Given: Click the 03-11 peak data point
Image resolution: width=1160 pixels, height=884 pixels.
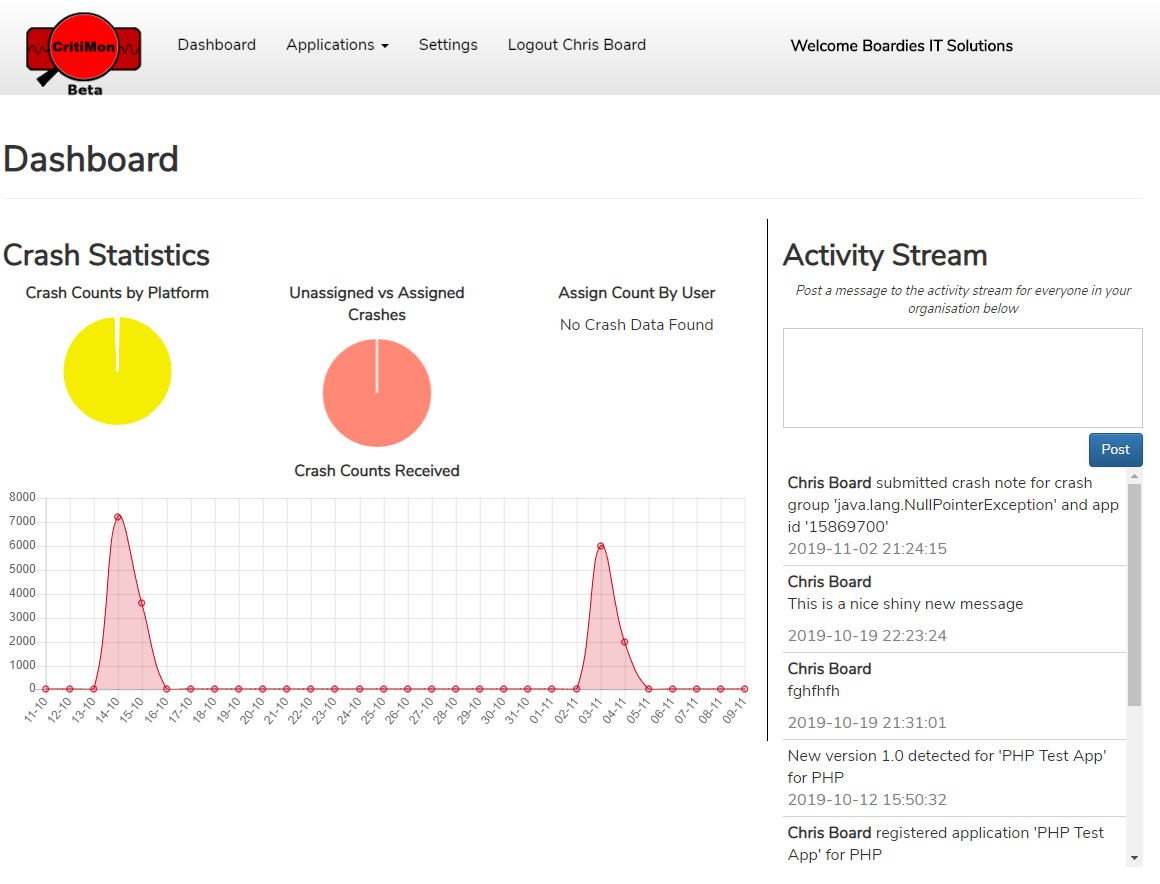Looking at the screenshot, I should pyautogui.click(x=601, y=546).
